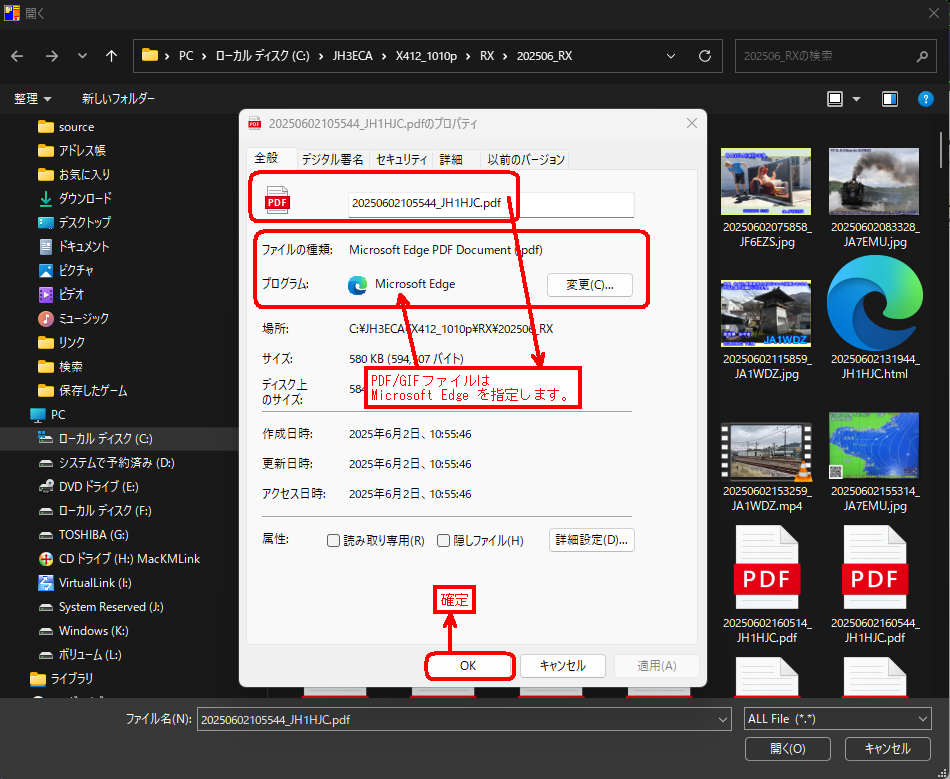
Task: Switch to デジタル署名 tab
Action: point(332,159)
